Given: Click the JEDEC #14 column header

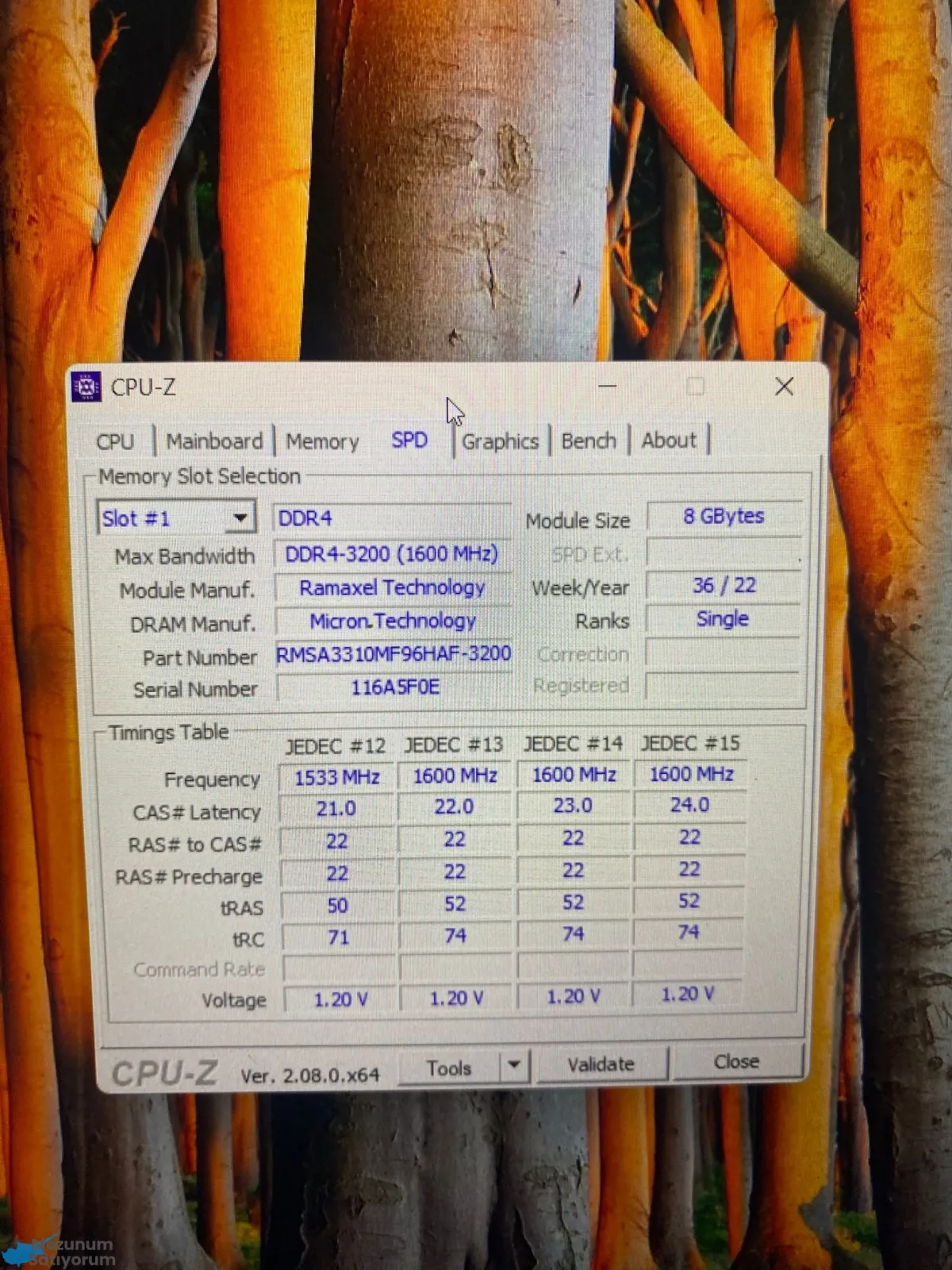Looking at the screenshot, I should [573, 744].
